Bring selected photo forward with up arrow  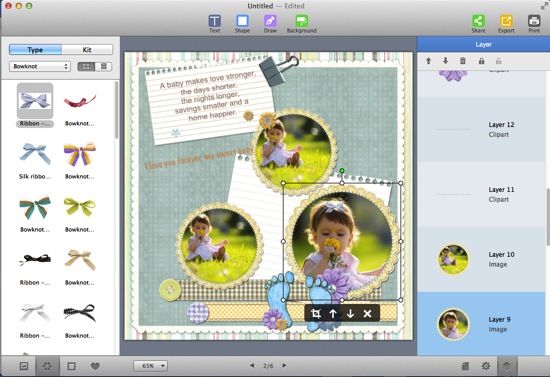tap(333, 314)
